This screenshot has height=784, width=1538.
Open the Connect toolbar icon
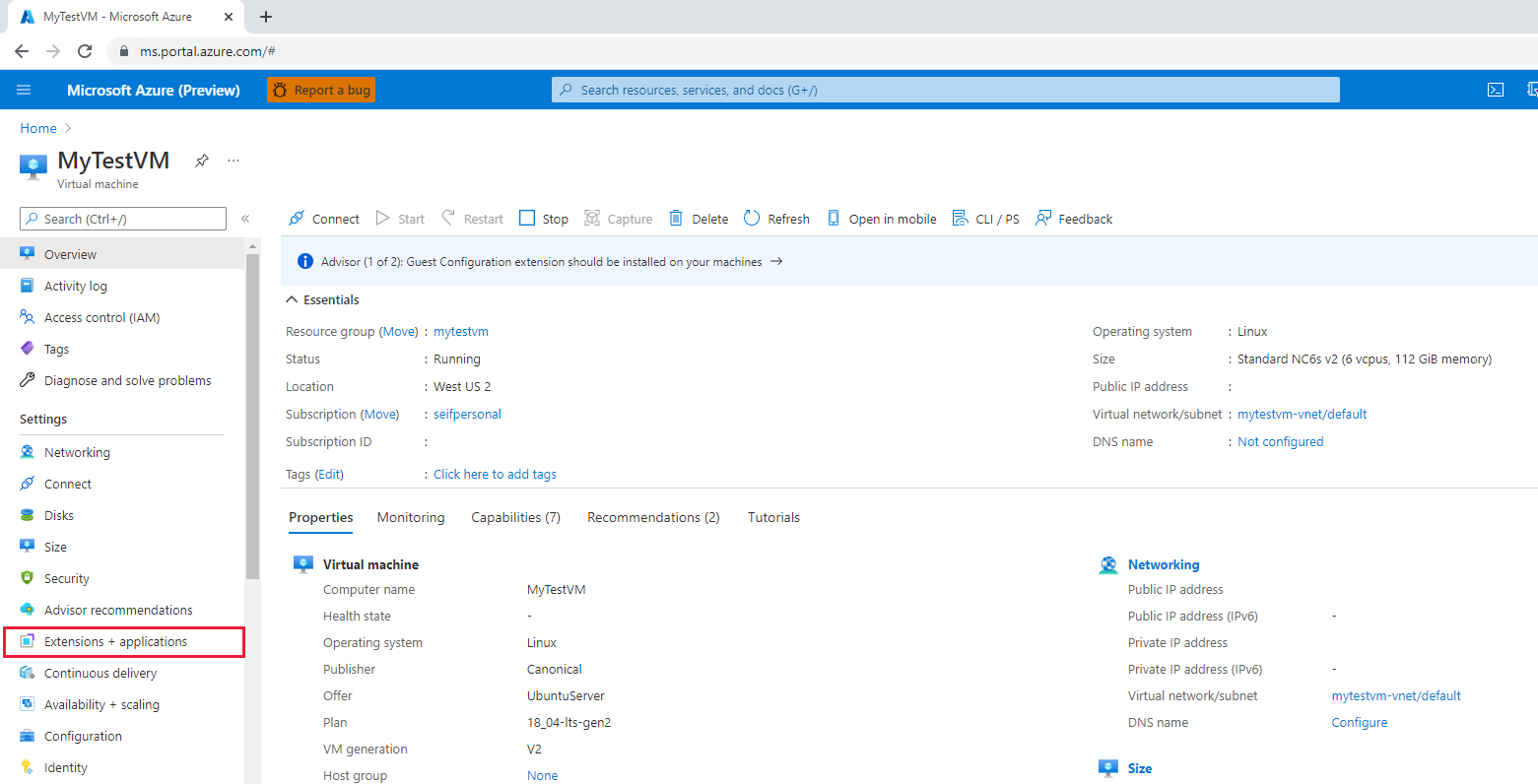click(323, 218)
